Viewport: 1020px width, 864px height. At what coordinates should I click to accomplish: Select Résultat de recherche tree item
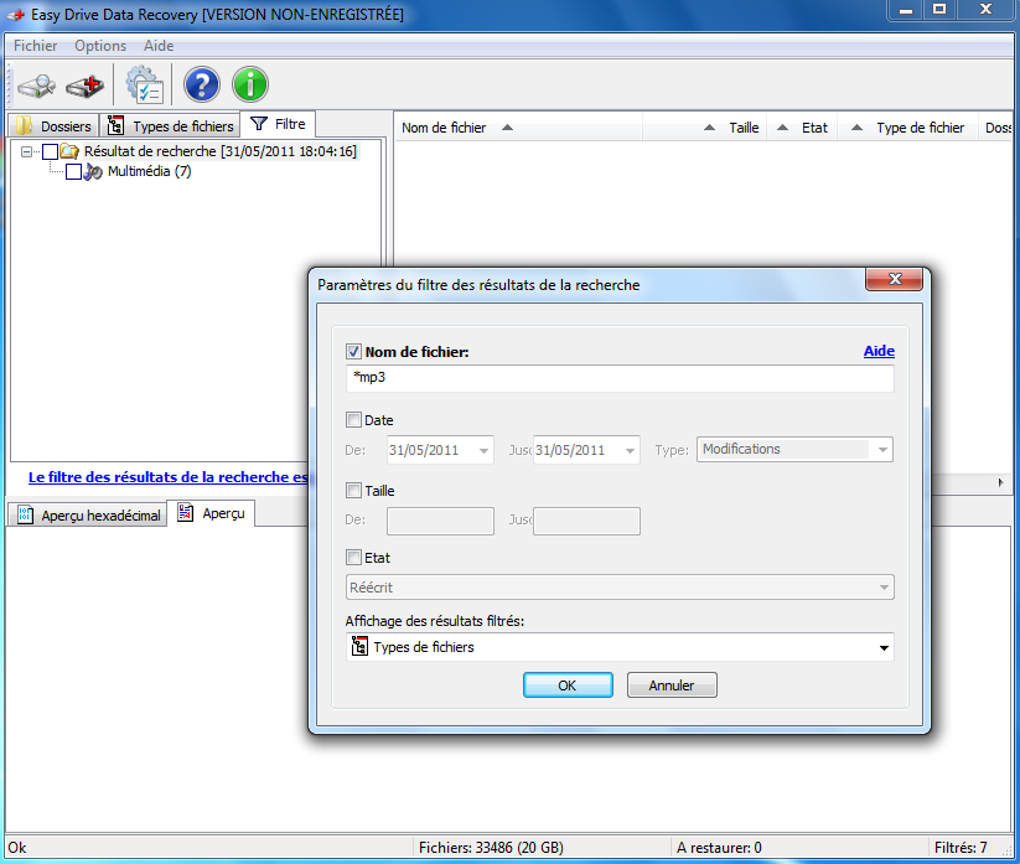coord(221,152)
